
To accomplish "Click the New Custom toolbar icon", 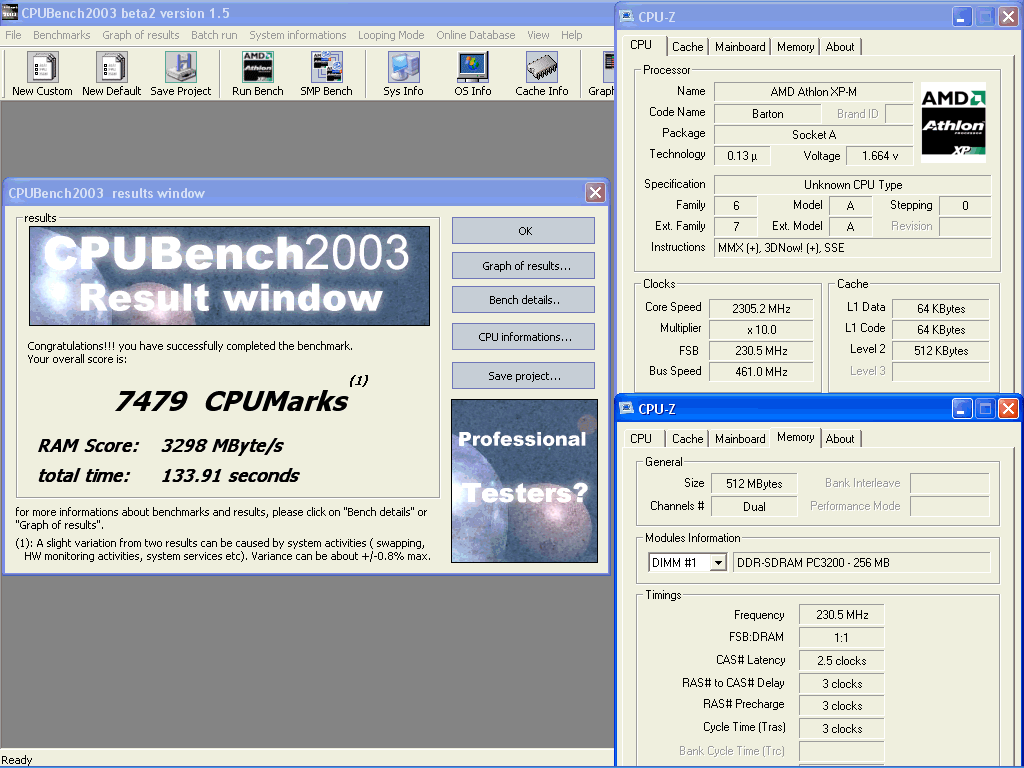I will coord(42,67).
